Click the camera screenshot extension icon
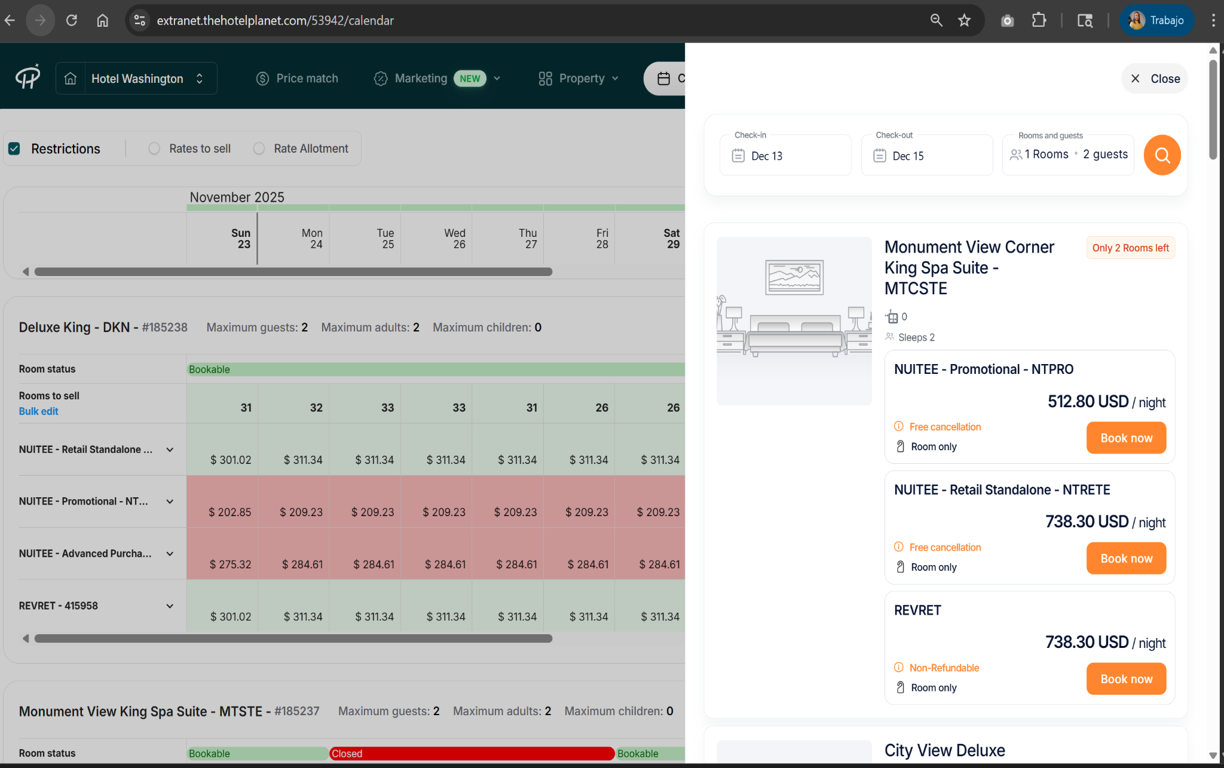 [1007, 20]
